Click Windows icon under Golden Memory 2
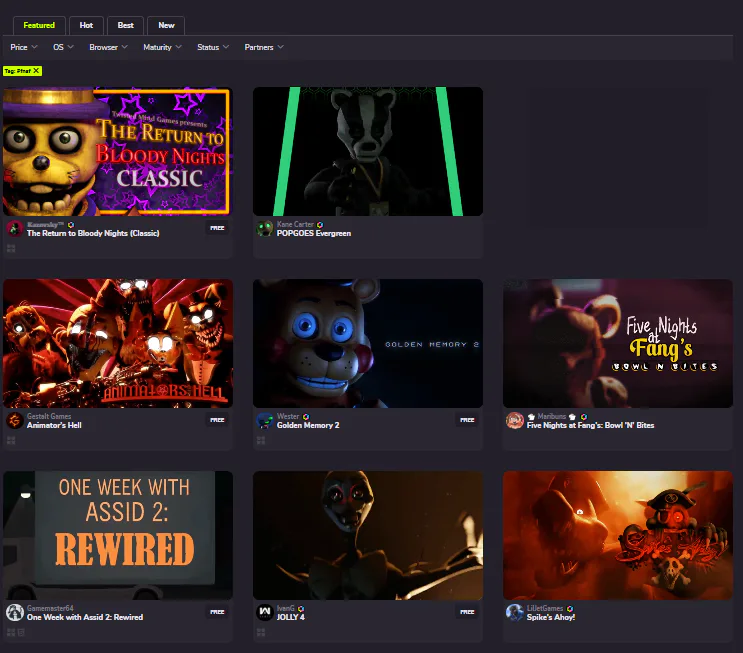Viewport: 743px width, 653px height. click(261, 440)
